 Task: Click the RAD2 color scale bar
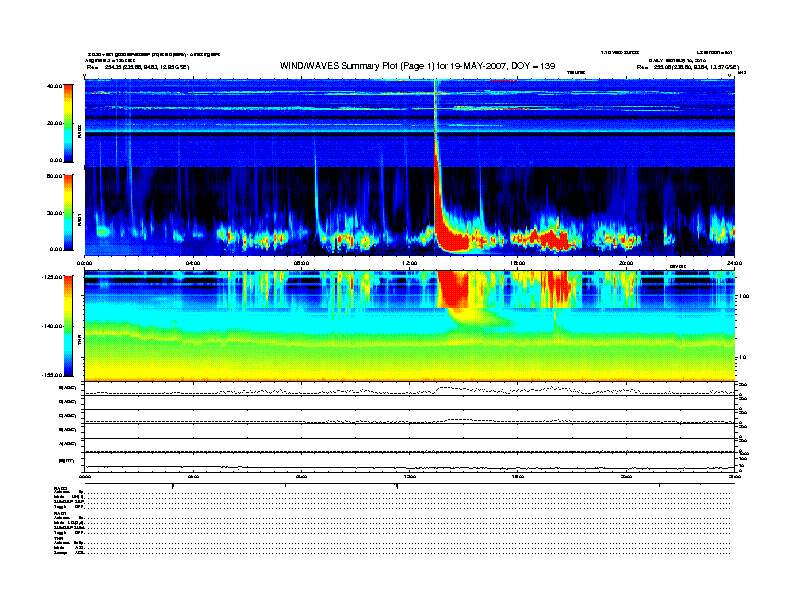[x=69, y=122]
